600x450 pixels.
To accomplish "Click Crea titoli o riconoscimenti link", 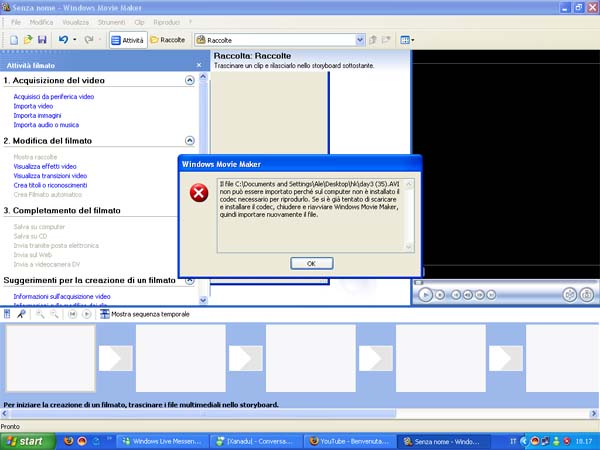I will pos(50,185).
